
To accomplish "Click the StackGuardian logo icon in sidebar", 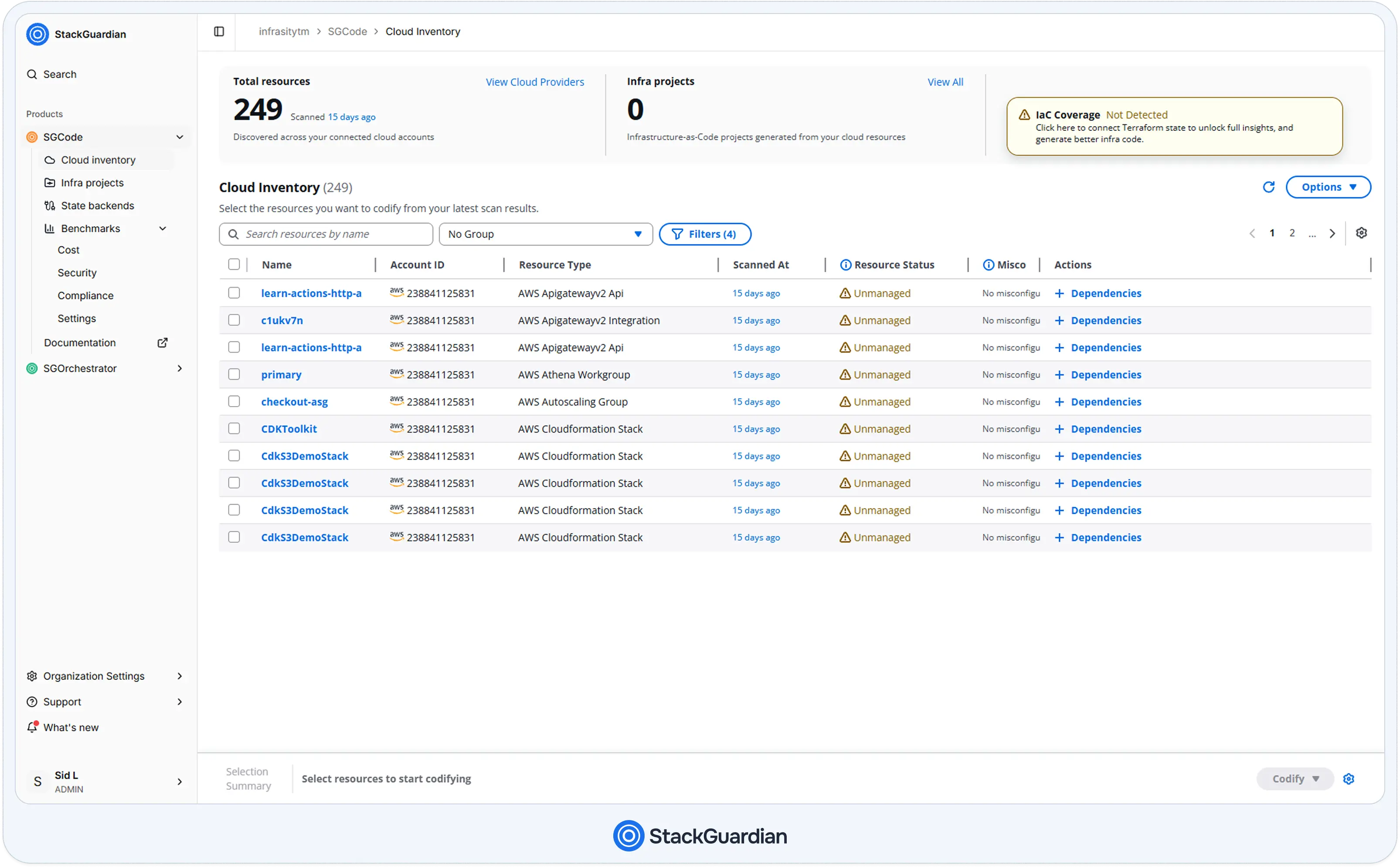I will [37, 34].
